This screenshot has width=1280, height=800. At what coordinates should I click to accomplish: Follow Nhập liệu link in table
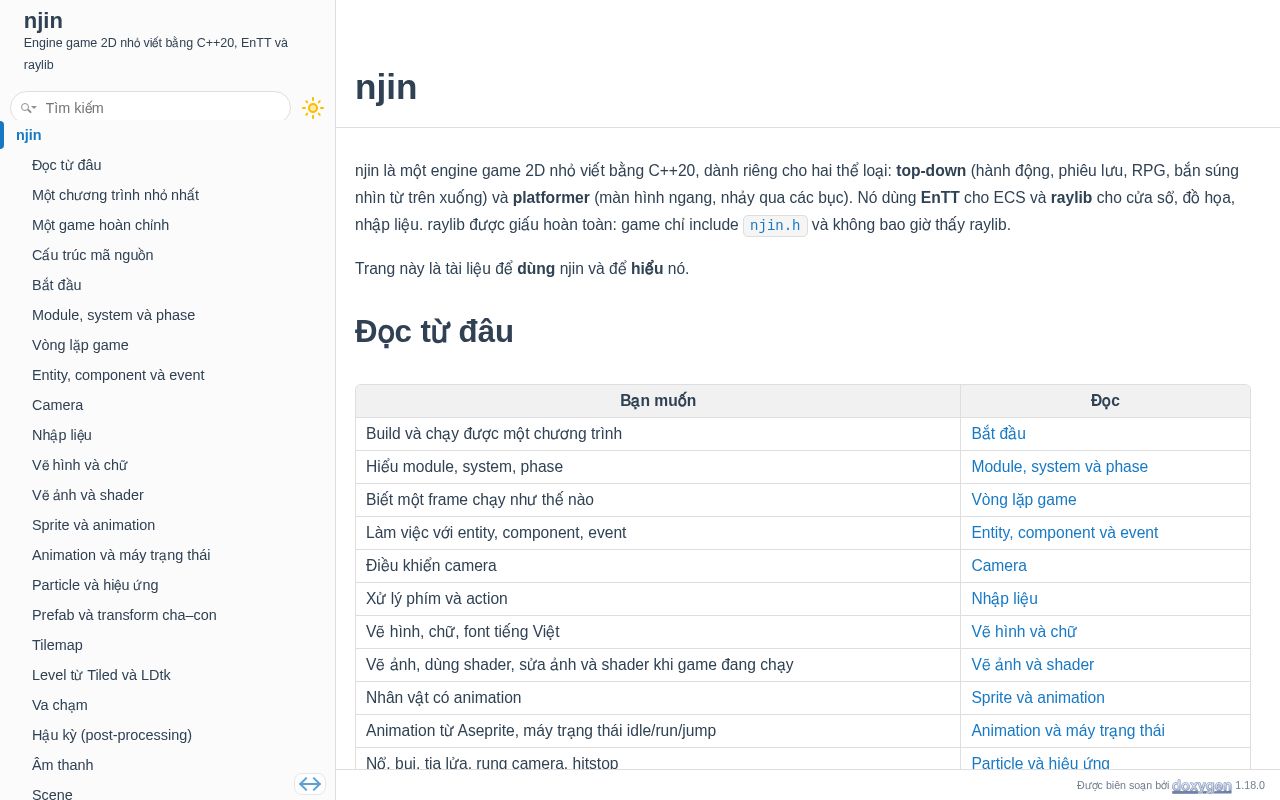point(1005,599)
